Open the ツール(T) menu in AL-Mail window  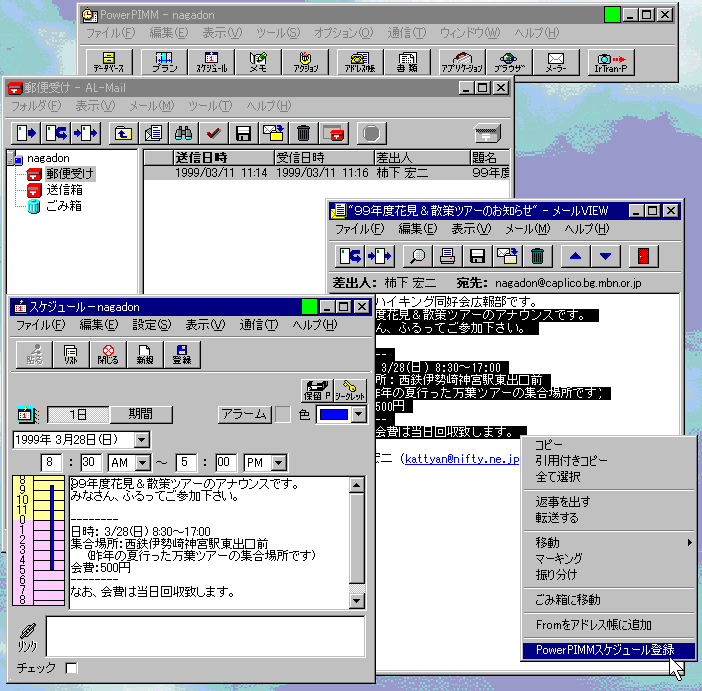(210, 106)
